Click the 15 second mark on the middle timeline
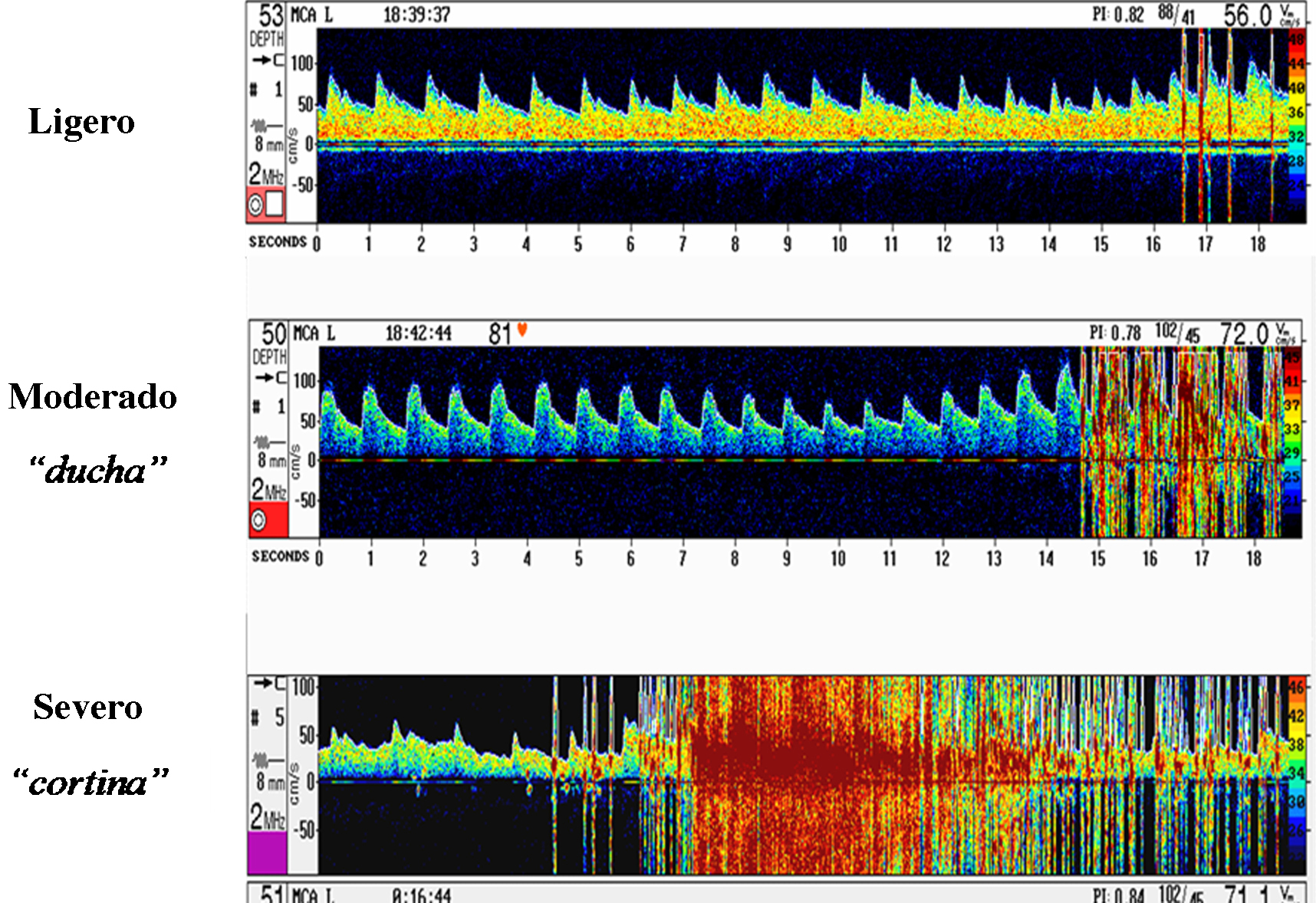 [1098, 559]
